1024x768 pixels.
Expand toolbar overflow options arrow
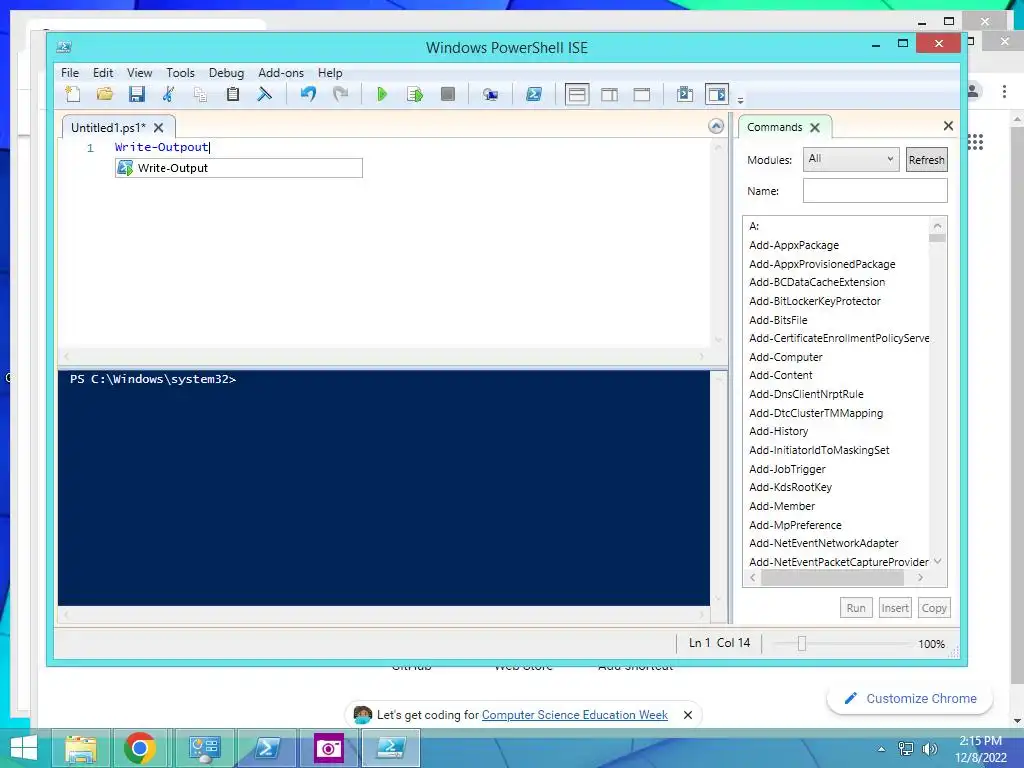[741, 101]
